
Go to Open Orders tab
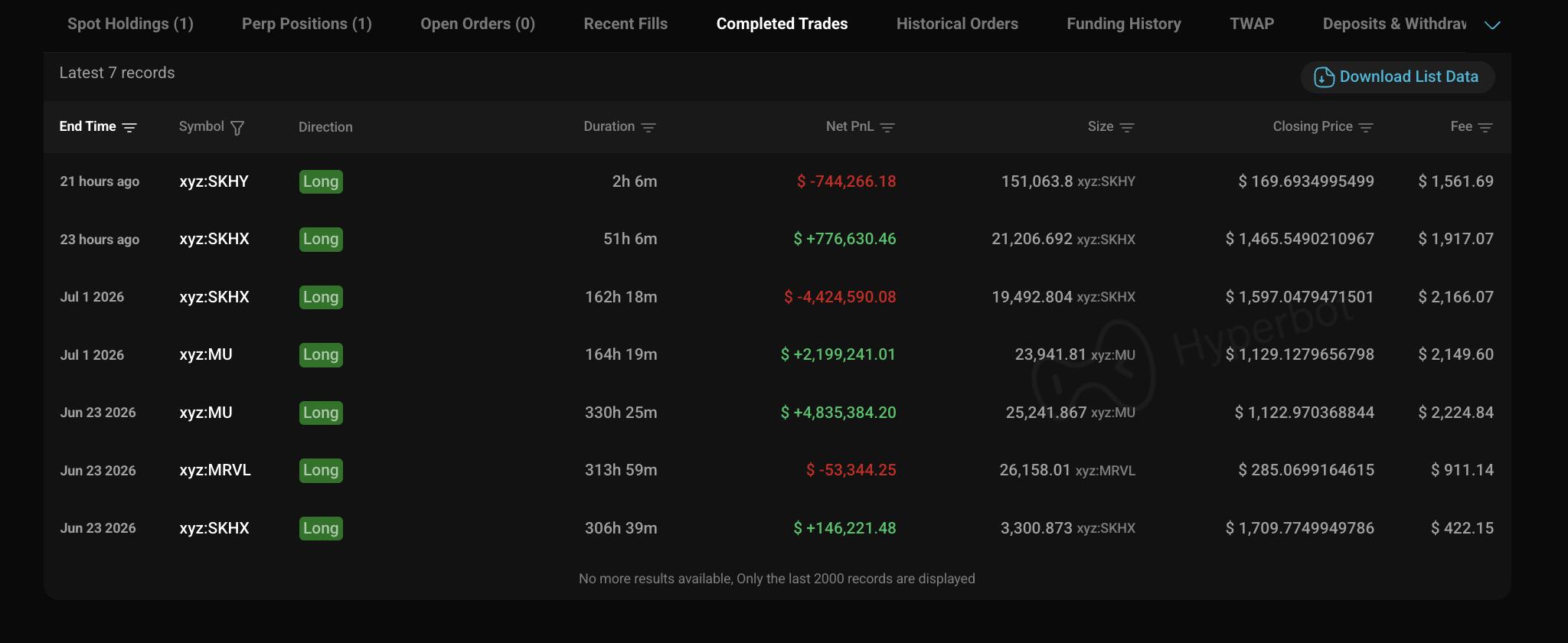478,24
